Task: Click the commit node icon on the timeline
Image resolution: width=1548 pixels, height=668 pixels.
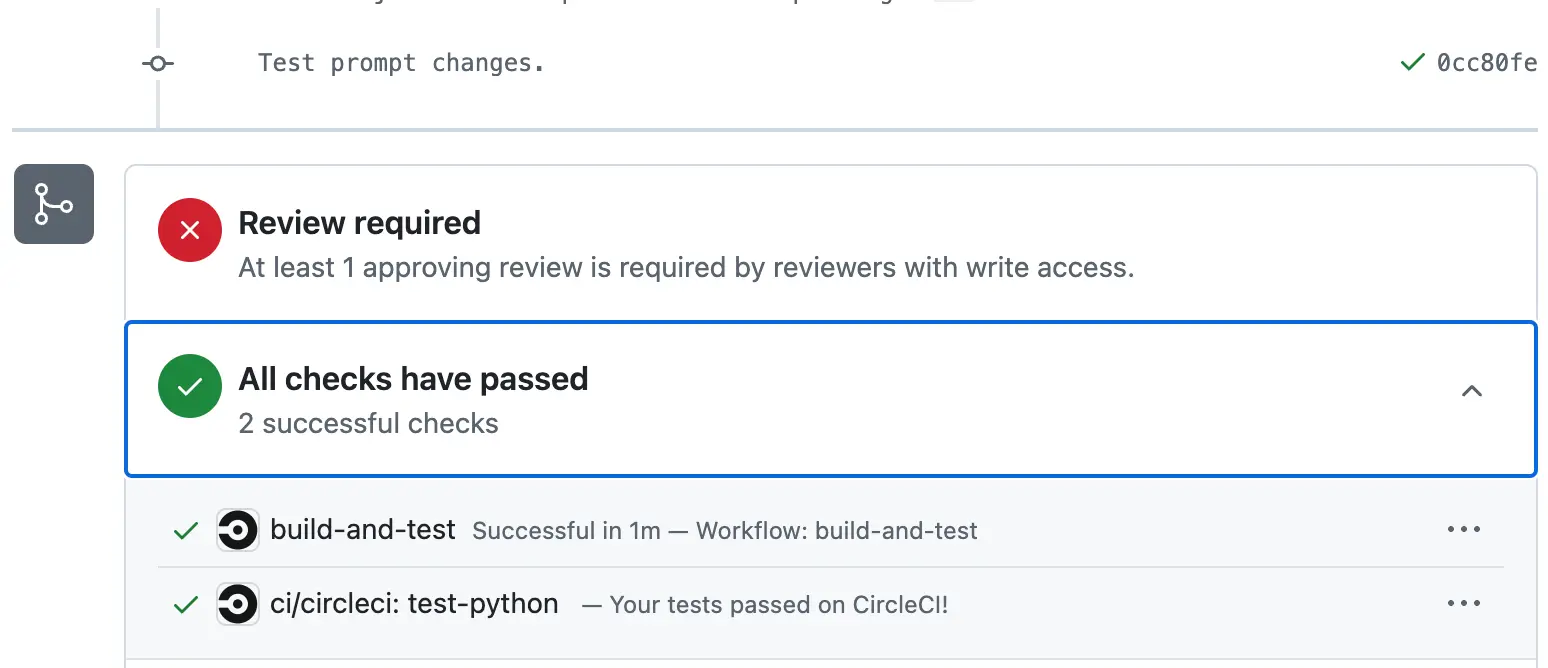Action: click(x=158, y=63)
